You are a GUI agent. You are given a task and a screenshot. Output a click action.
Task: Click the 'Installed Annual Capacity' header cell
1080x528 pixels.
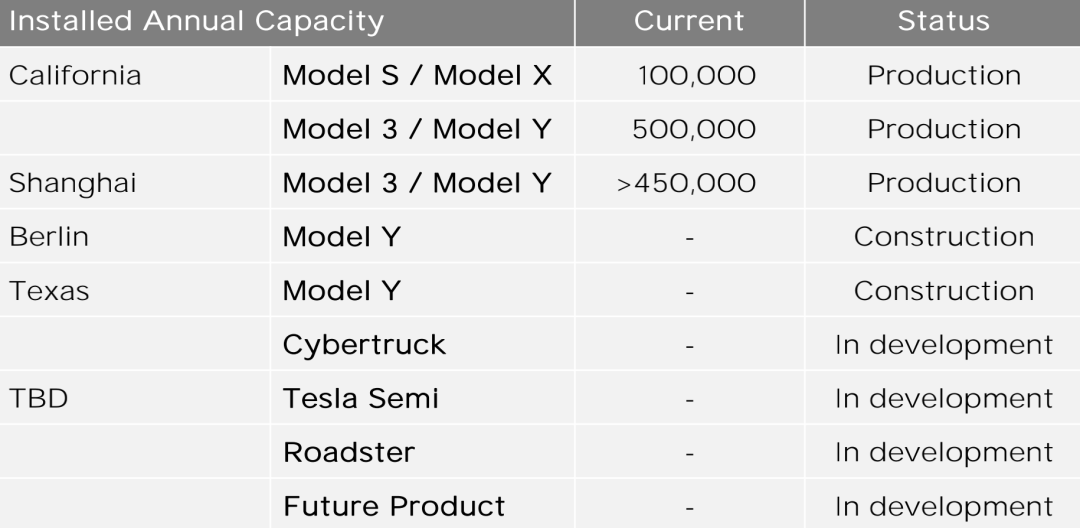[x=196, y=22]
